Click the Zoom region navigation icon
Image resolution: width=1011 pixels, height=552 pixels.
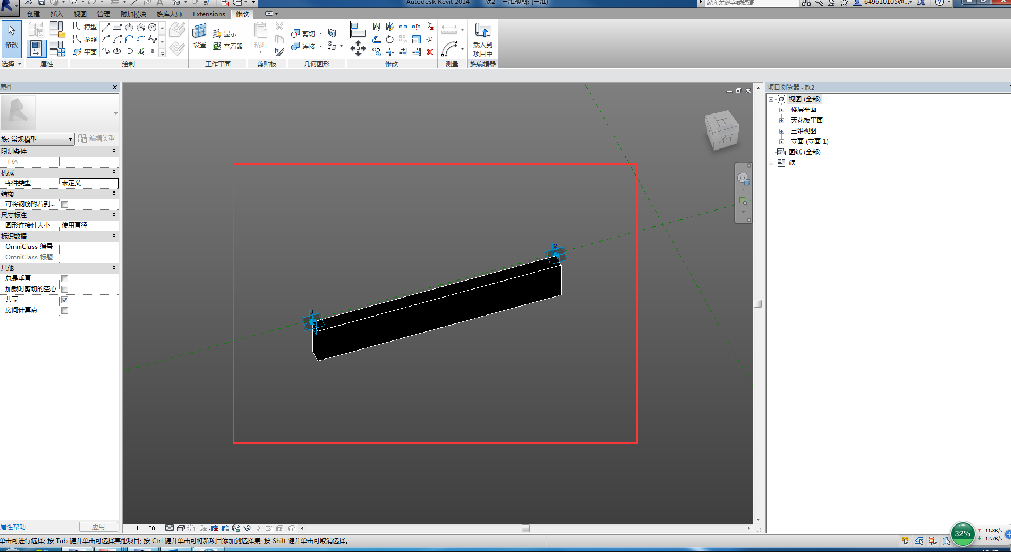tap(743, 202)
